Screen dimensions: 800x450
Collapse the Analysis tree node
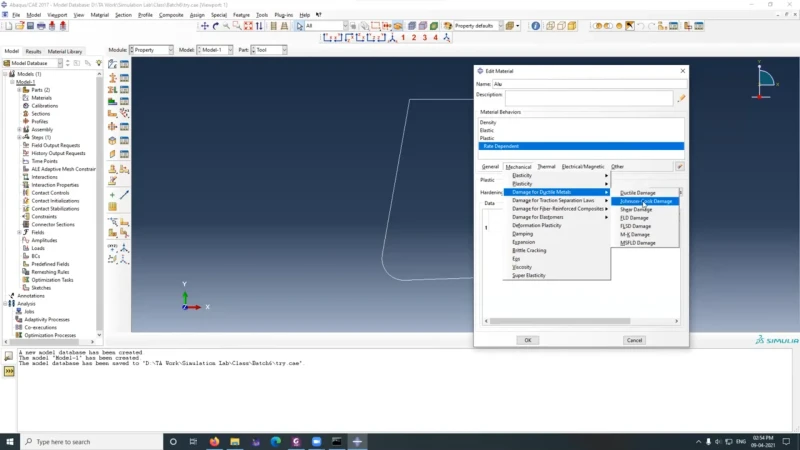(6, 304)
